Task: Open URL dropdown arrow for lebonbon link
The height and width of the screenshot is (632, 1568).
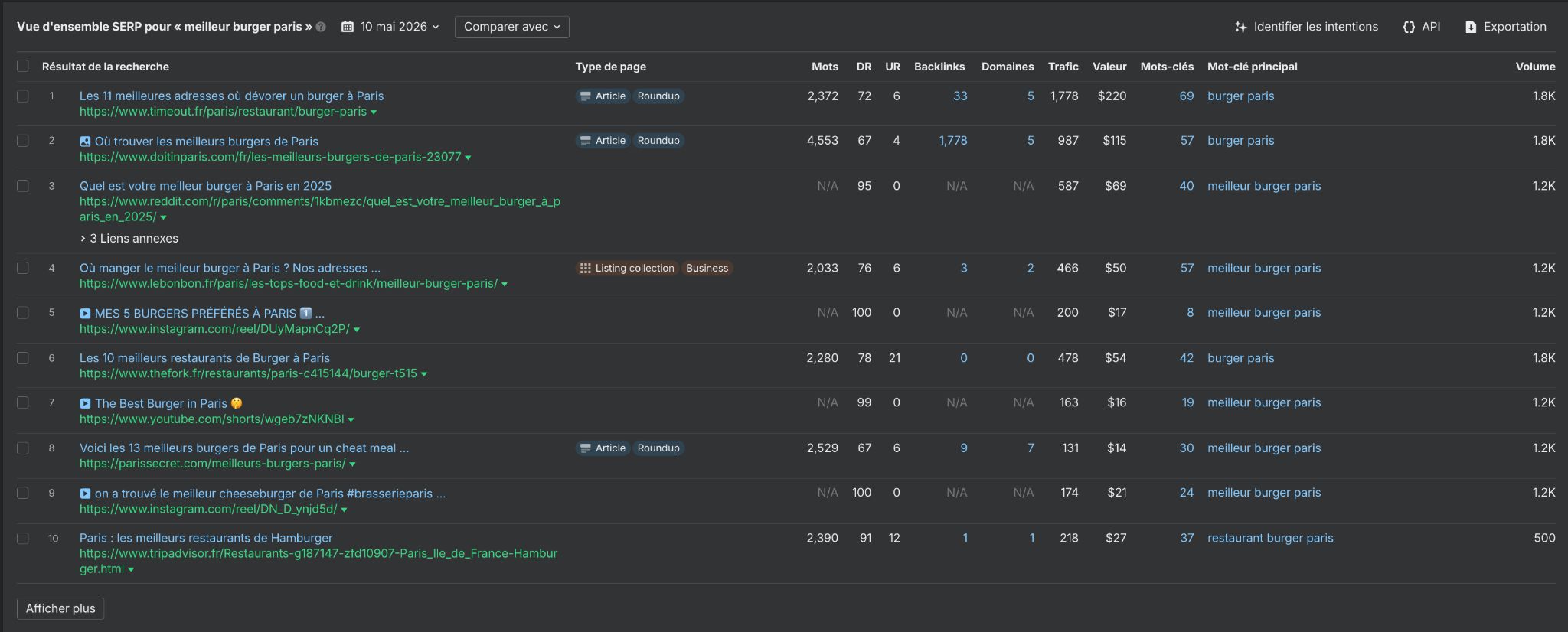Action: 505,285
